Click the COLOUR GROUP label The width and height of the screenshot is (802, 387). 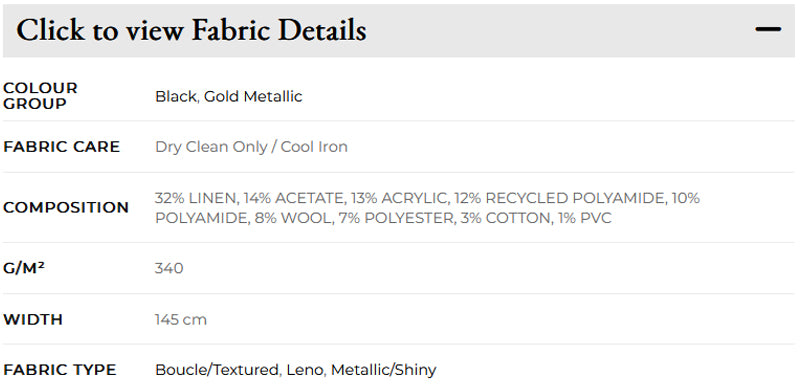[x=40, y=96]
